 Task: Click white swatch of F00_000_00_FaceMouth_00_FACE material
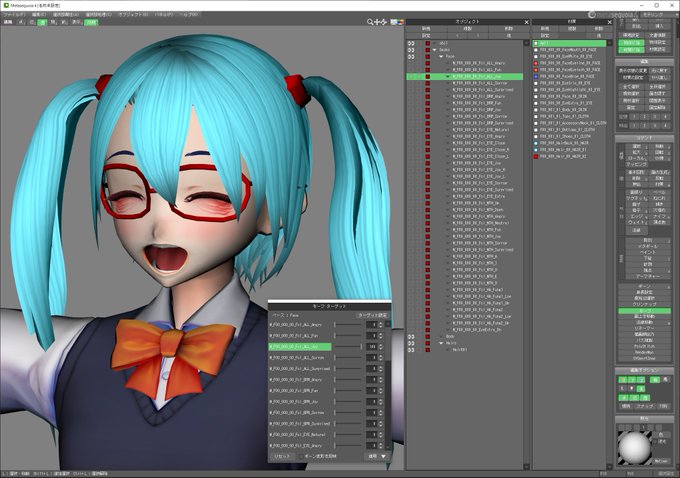[x=536, y=50]
